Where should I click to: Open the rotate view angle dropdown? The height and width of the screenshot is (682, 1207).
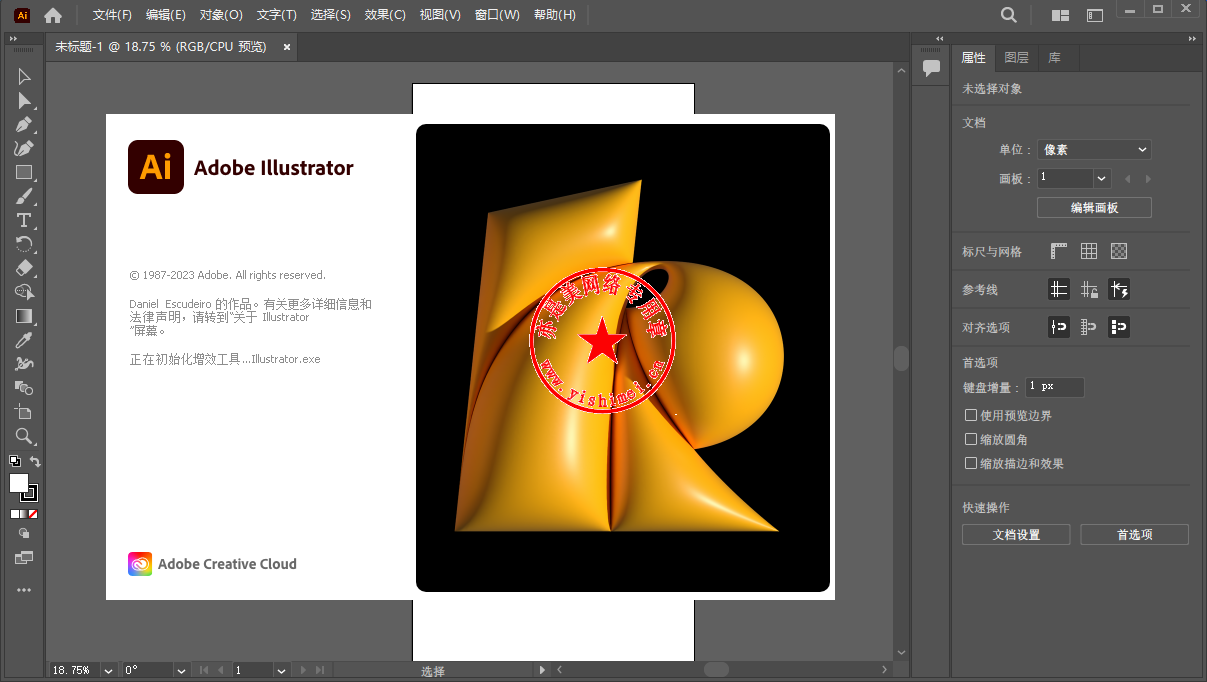pyautogui.click(x=181, y=670)
